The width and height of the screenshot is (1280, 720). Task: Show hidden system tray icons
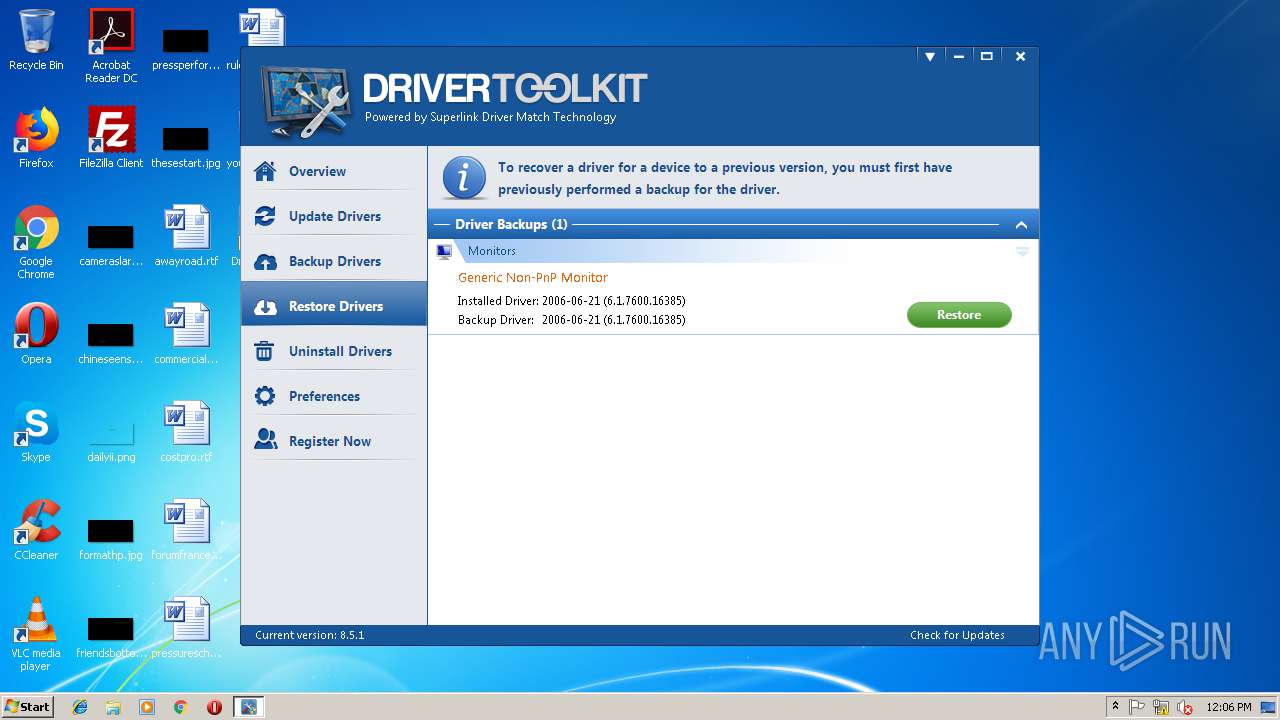[1116, 707]
